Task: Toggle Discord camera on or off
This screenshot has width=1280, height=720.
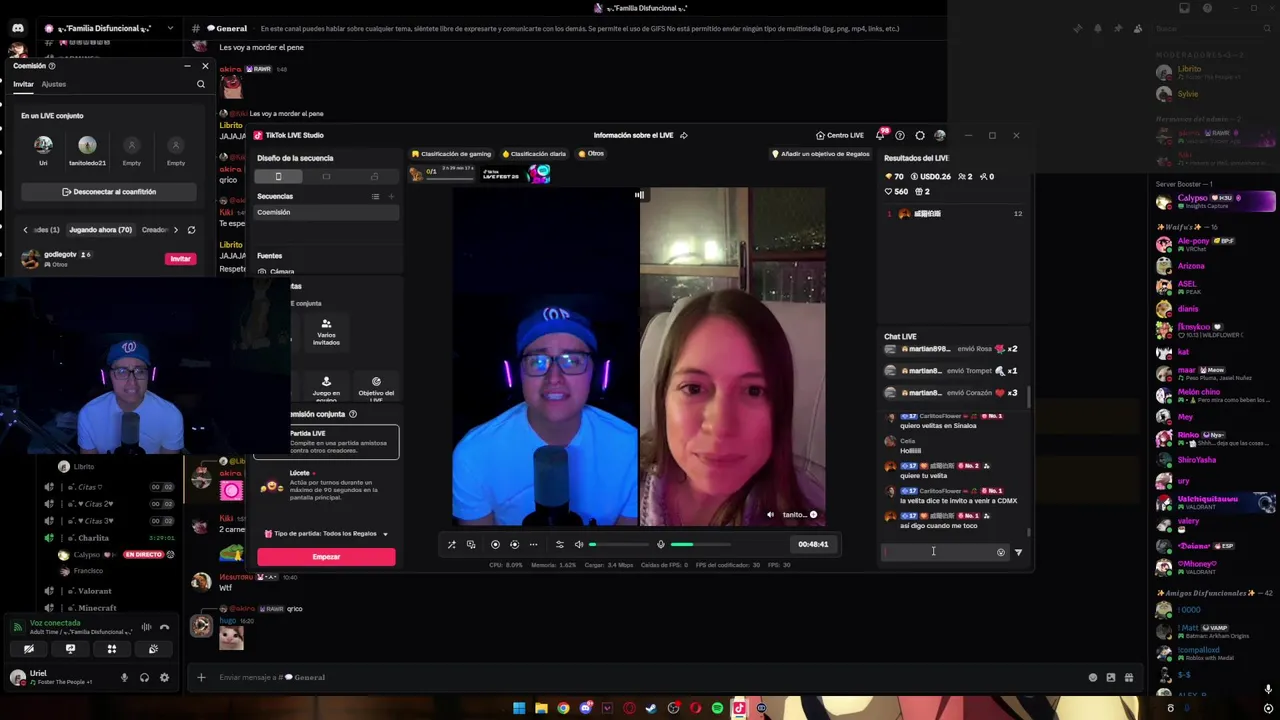Action: coord(28,649)
